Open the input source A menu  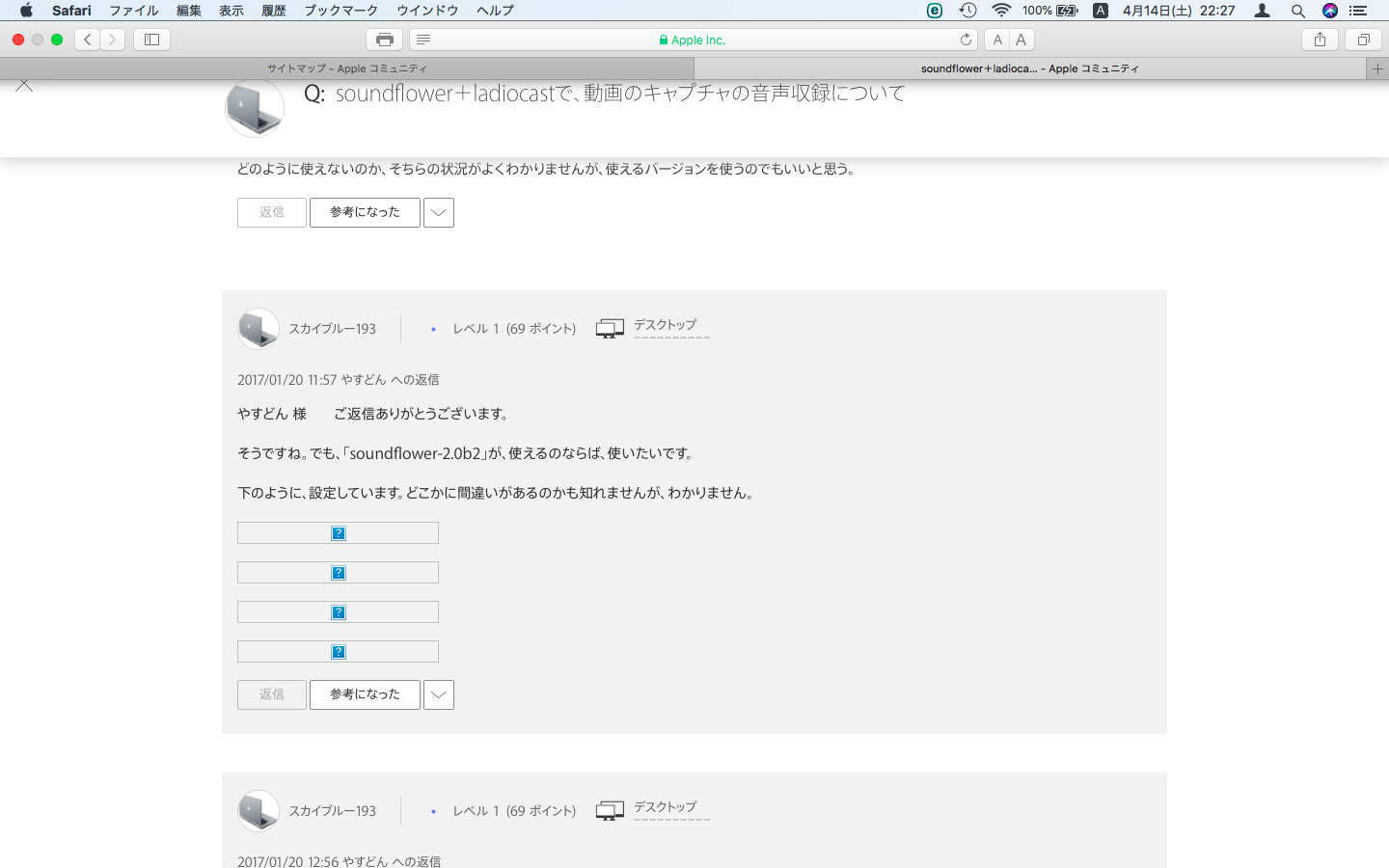tap(1101, 11)
